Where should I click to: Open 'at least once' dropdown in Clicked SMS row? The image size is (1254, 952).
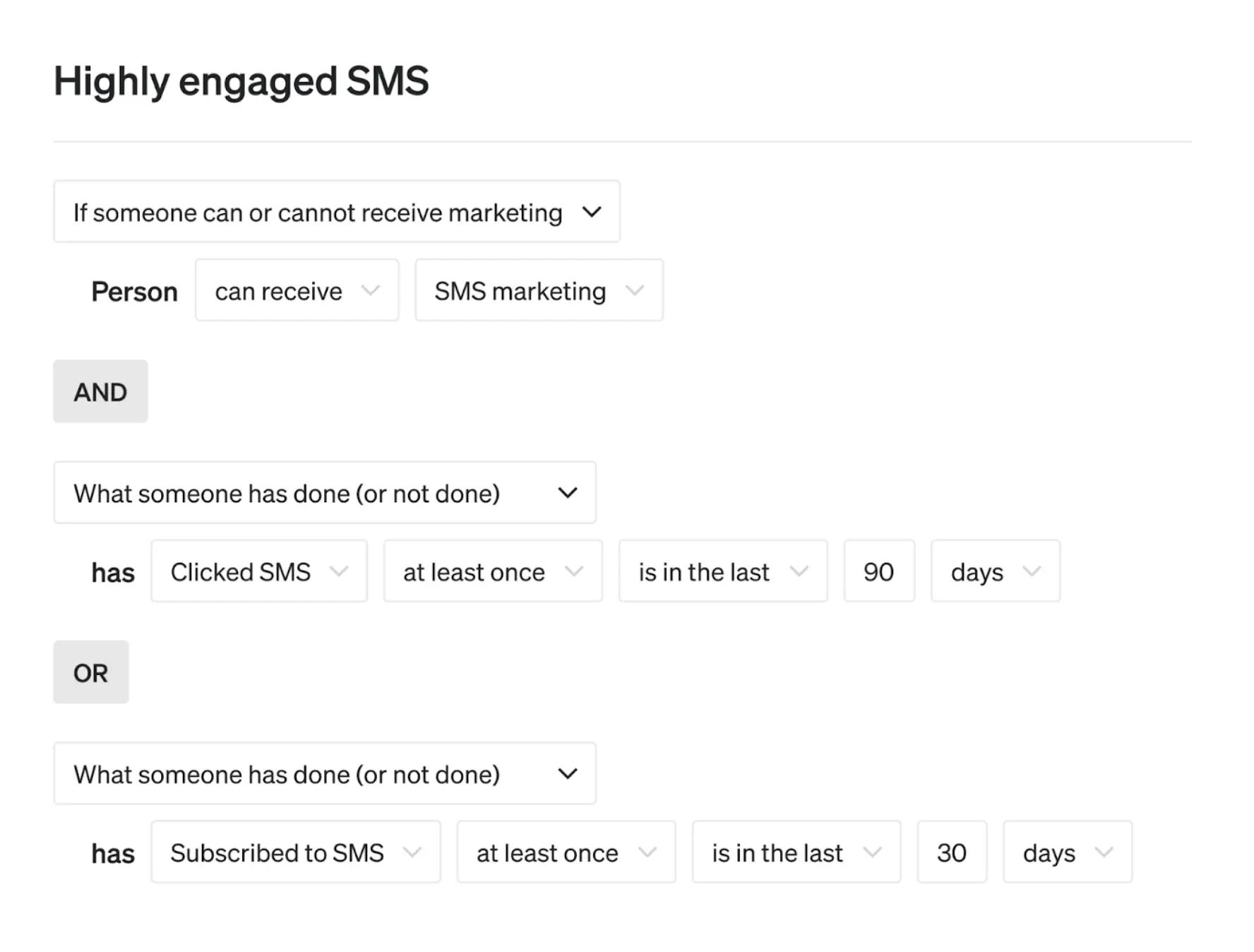[492, 571]
